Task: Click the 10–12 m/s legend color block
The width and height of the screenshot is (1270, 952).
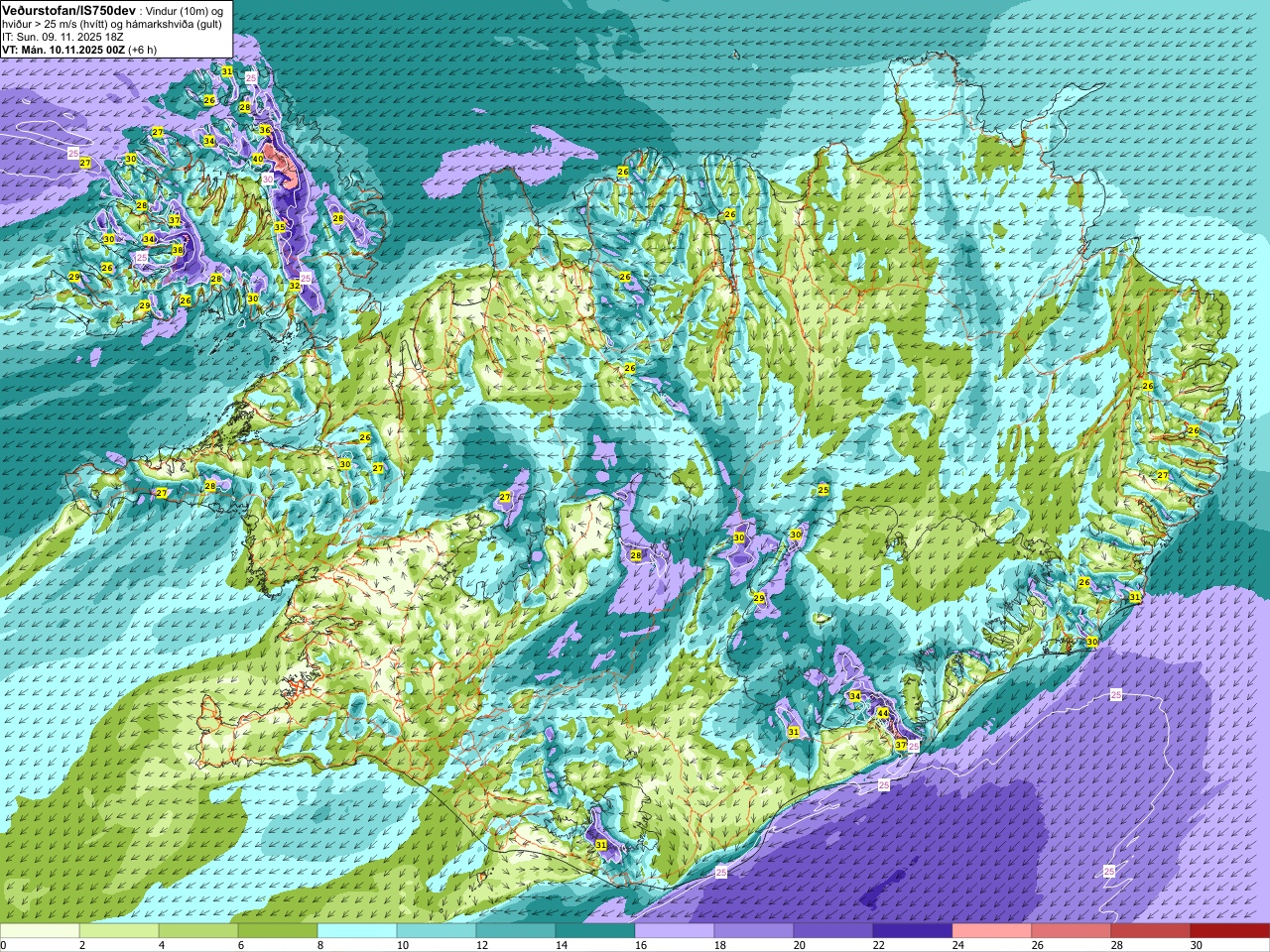Action: click(x=437, y=931)
